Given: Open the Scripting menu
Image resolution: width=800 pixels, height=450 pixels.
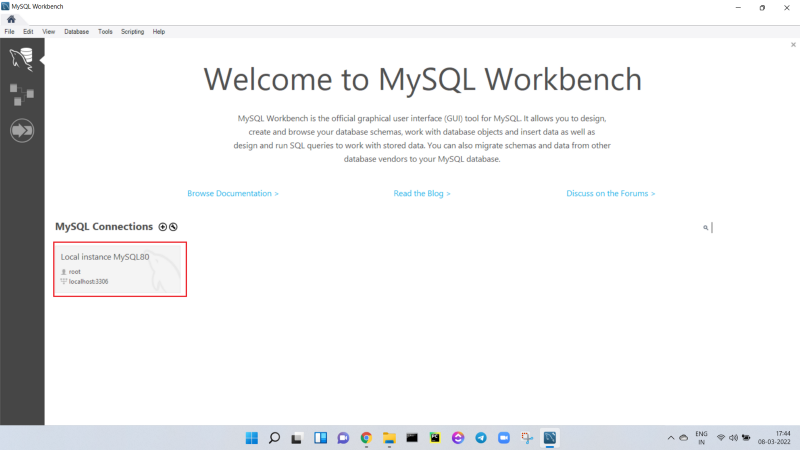Looking at the screenshot, I should pyautogui.click(x=132, y=32).
